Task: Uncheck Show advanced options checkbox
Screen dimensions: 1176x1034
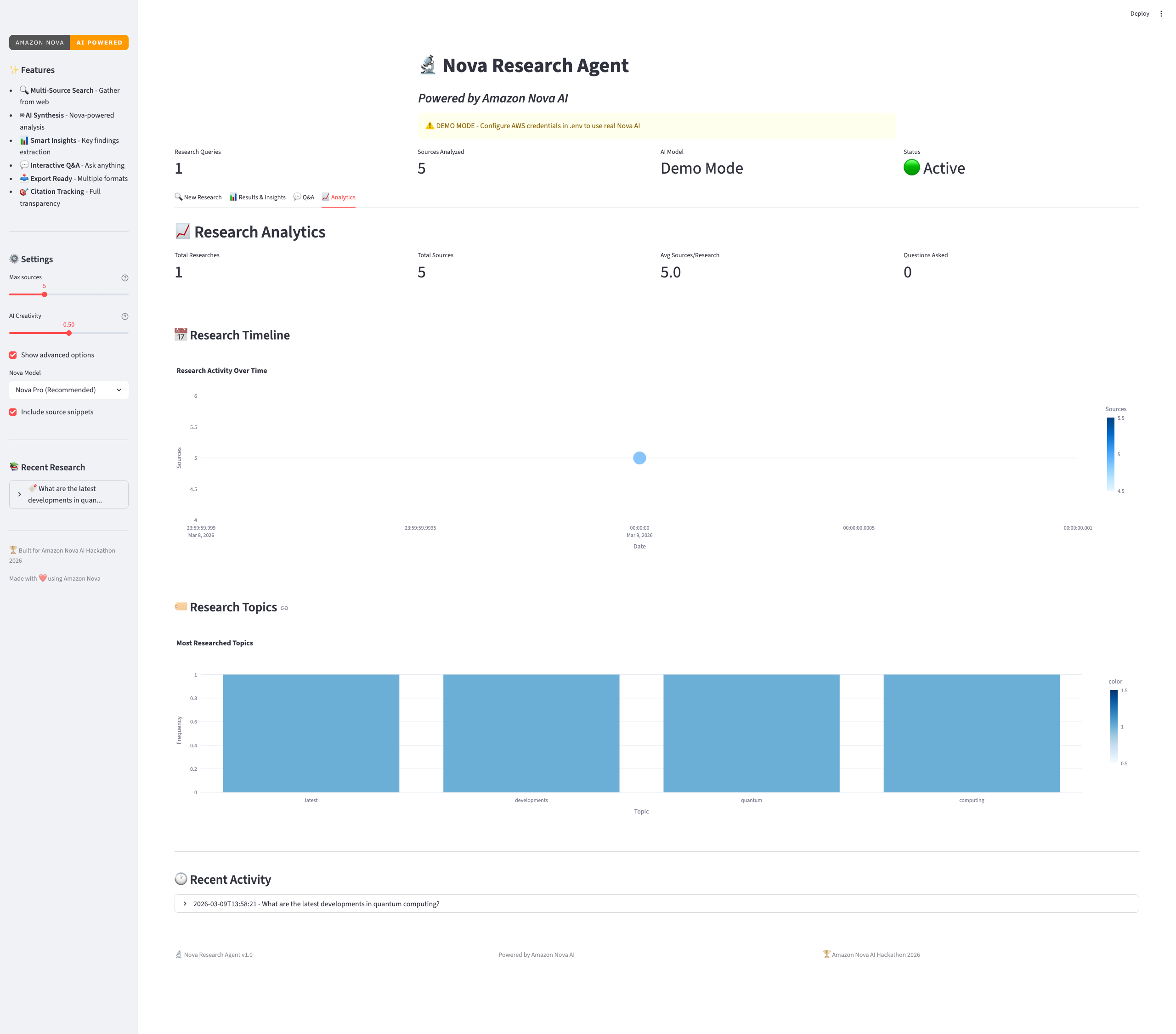Action: (x=13, y=355)
